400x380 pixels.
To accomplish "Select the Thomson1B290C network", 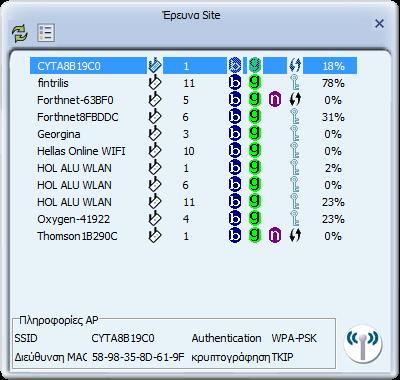I will click(193, 236).
